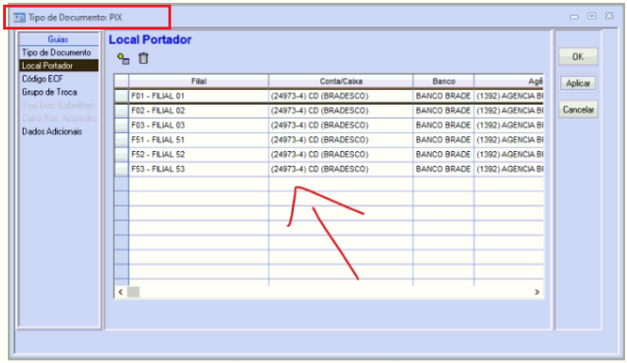Click Conta/Caixa cell in F02 row

(x=341, y=111)
